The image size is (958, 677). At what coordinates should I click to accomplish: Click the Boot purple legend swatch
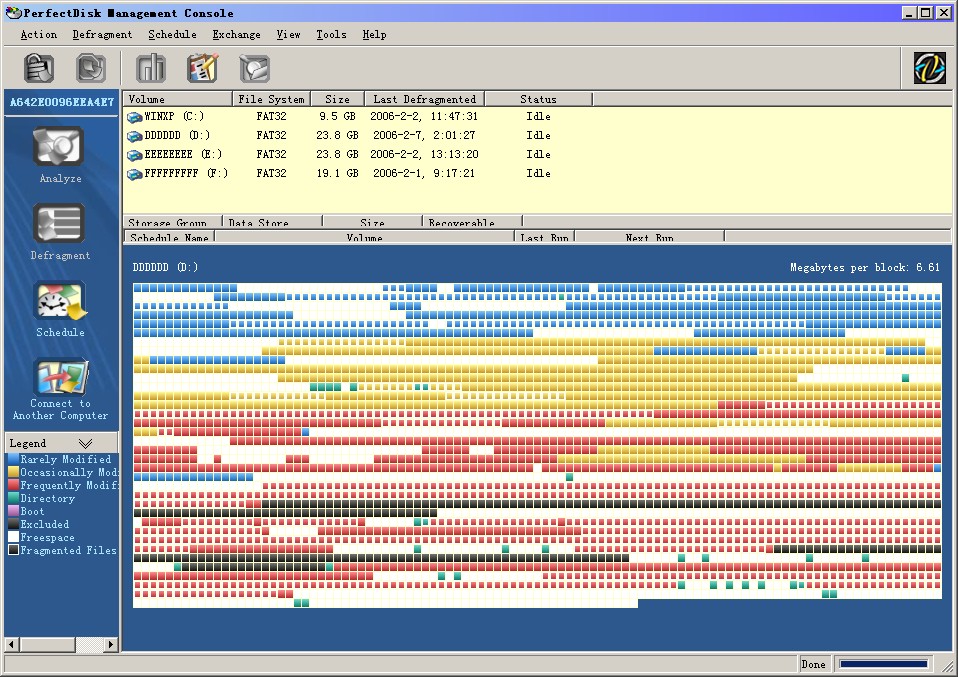[13, 511]
